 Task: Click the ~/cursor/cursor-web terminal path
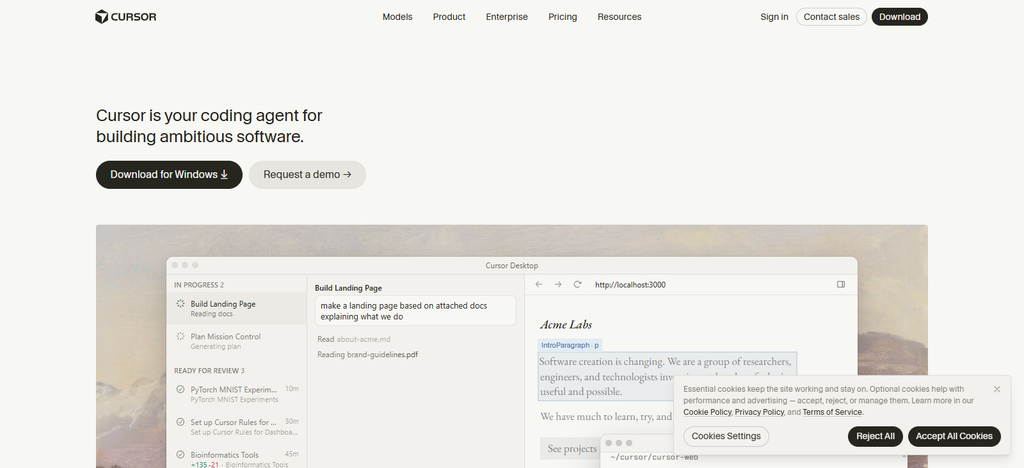654,458
